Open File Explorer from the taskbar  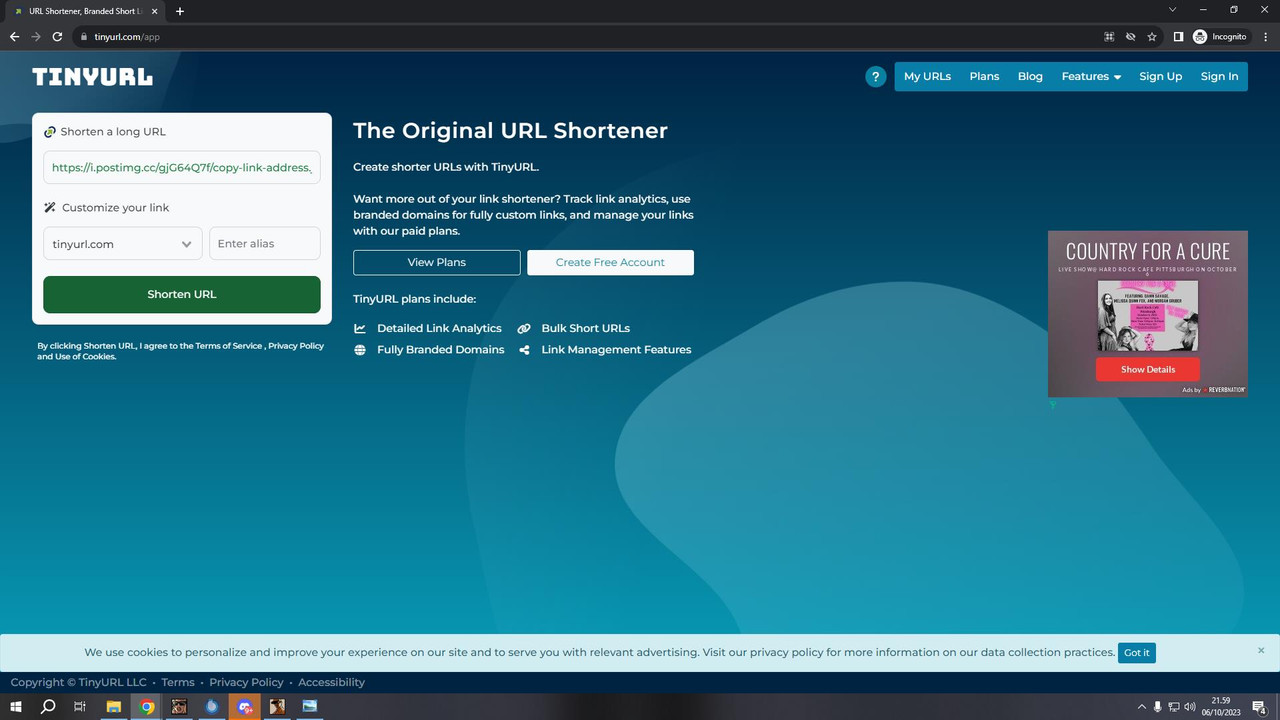pos(114,707)
